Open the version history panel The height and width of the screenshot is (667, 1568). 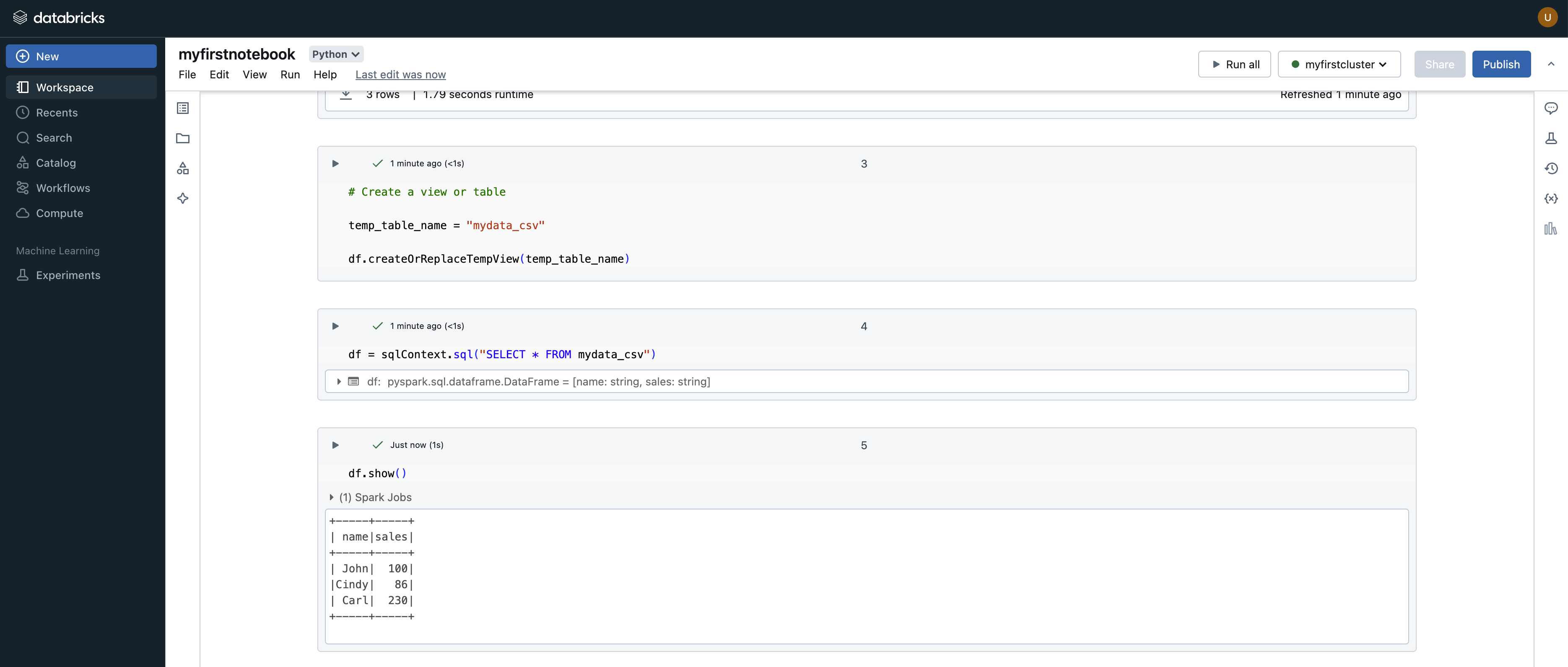1552,168
